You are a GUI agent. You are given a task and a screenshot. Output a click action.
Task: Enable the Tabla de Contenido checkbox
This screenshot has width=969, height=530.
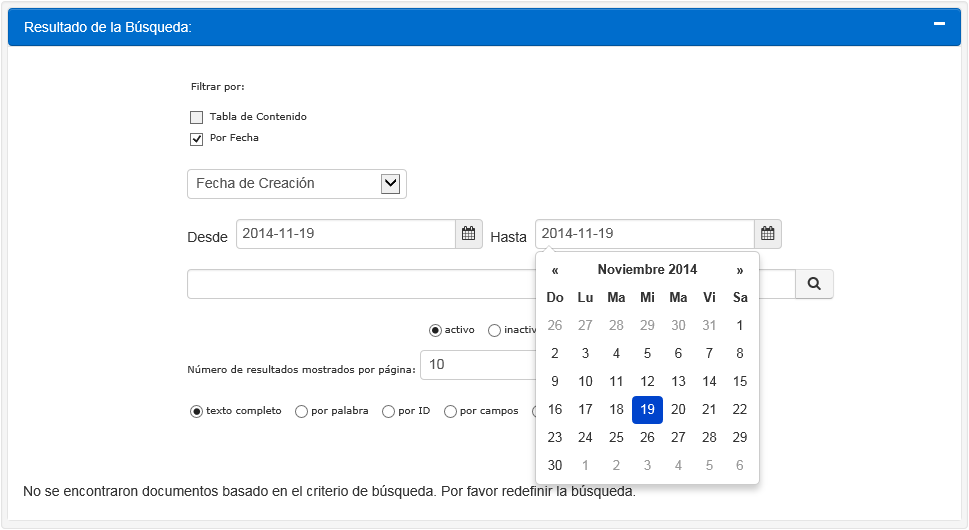197,117
